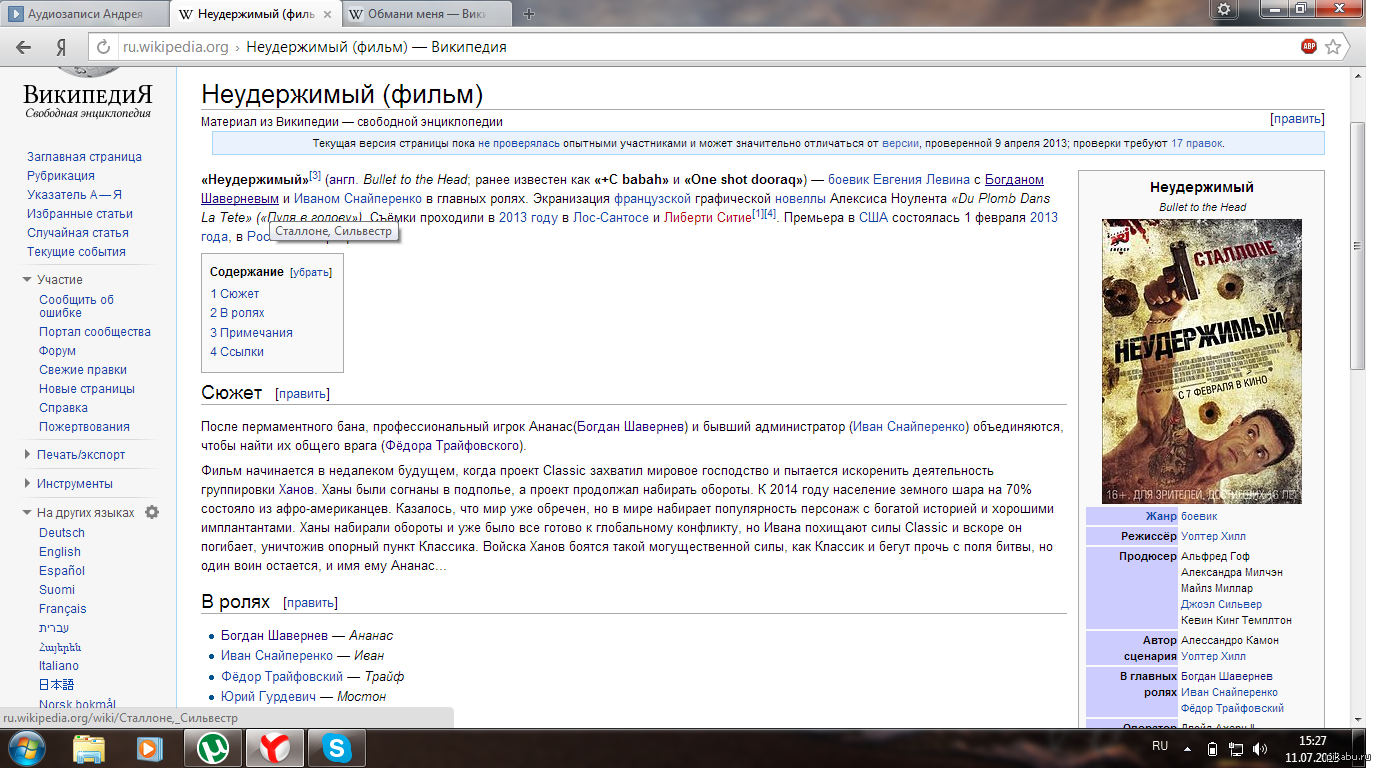Open Портал сообщества link

[95, 332]
